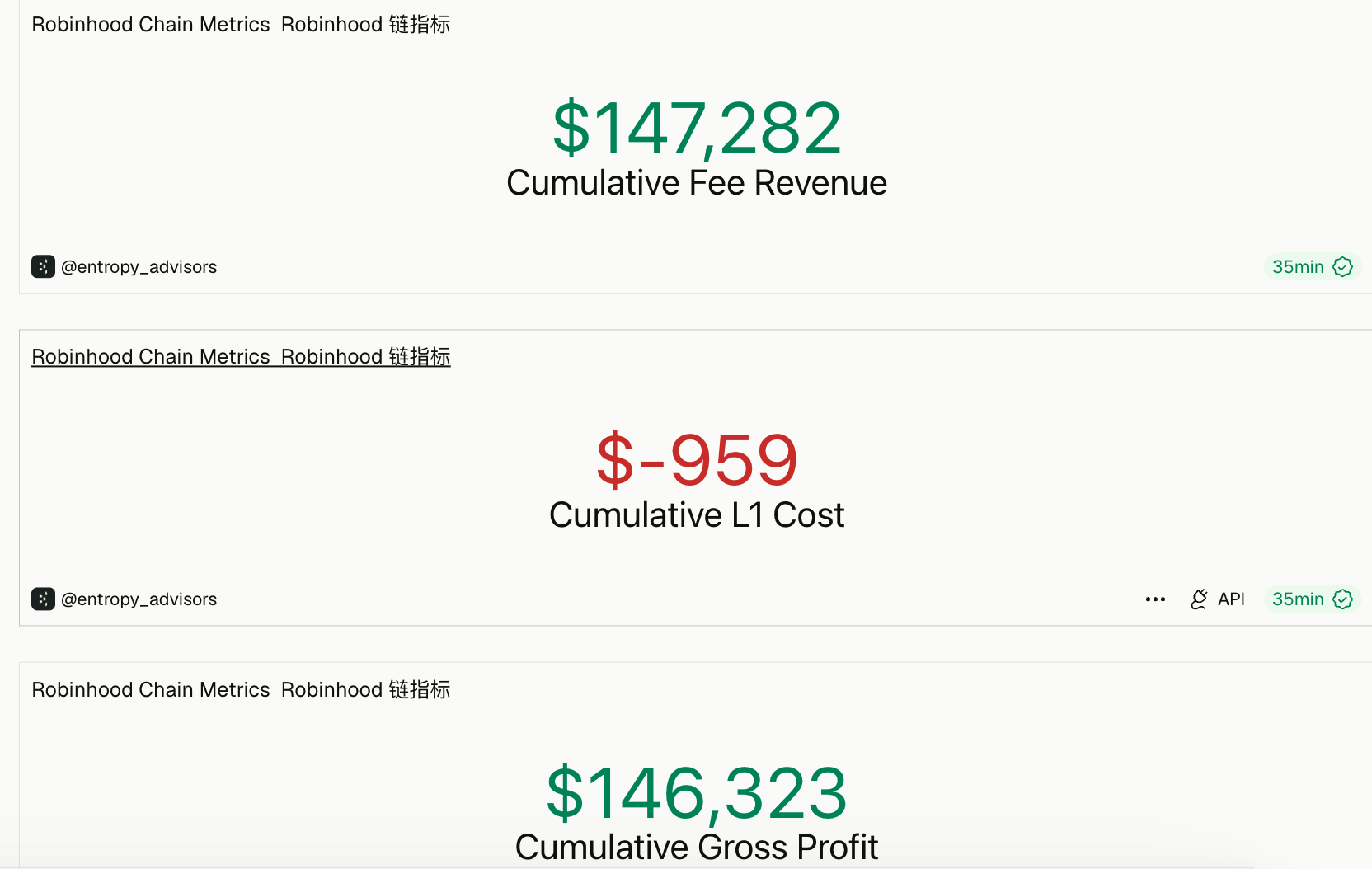Click the Cumulative Gross Profit label
Viewport: 1372px width, 869px height.
tap(697, 848)
